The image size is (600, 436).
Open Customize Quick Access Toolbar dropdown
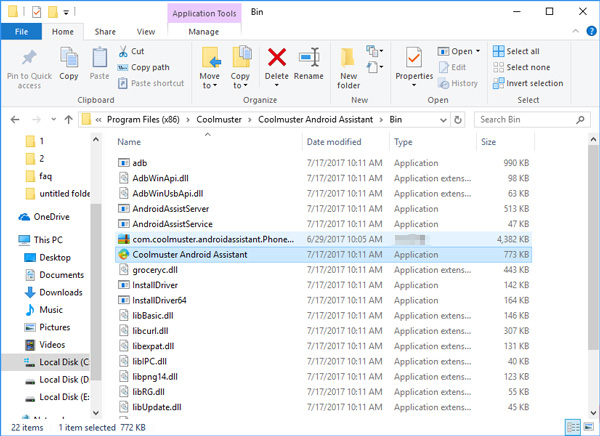[x=66, y=12]
